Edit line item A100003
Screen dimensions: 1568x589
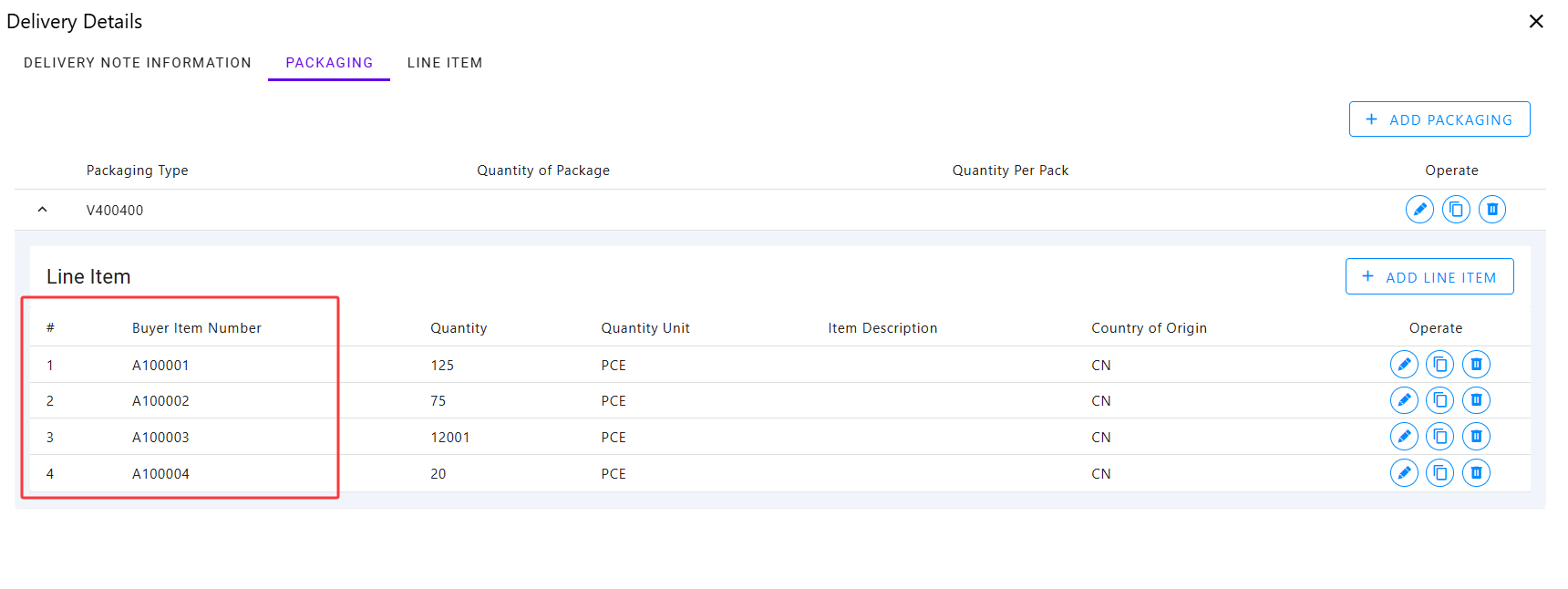point(1404,437)
